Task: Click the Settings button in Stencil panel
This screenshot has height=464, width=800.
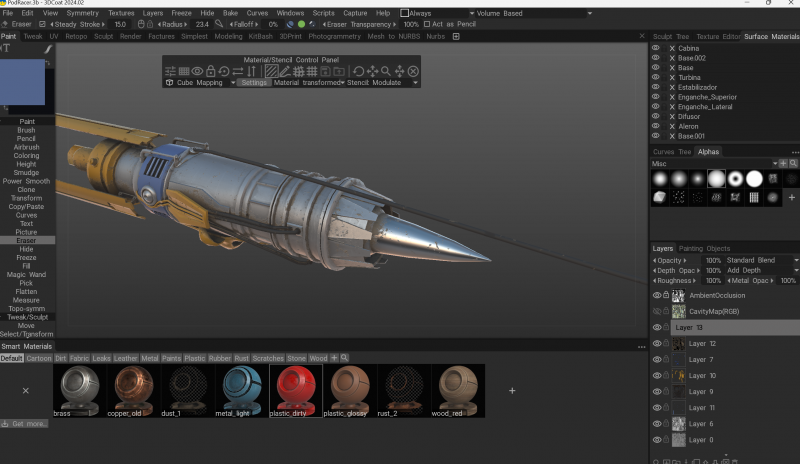Action: pos(254,83)
